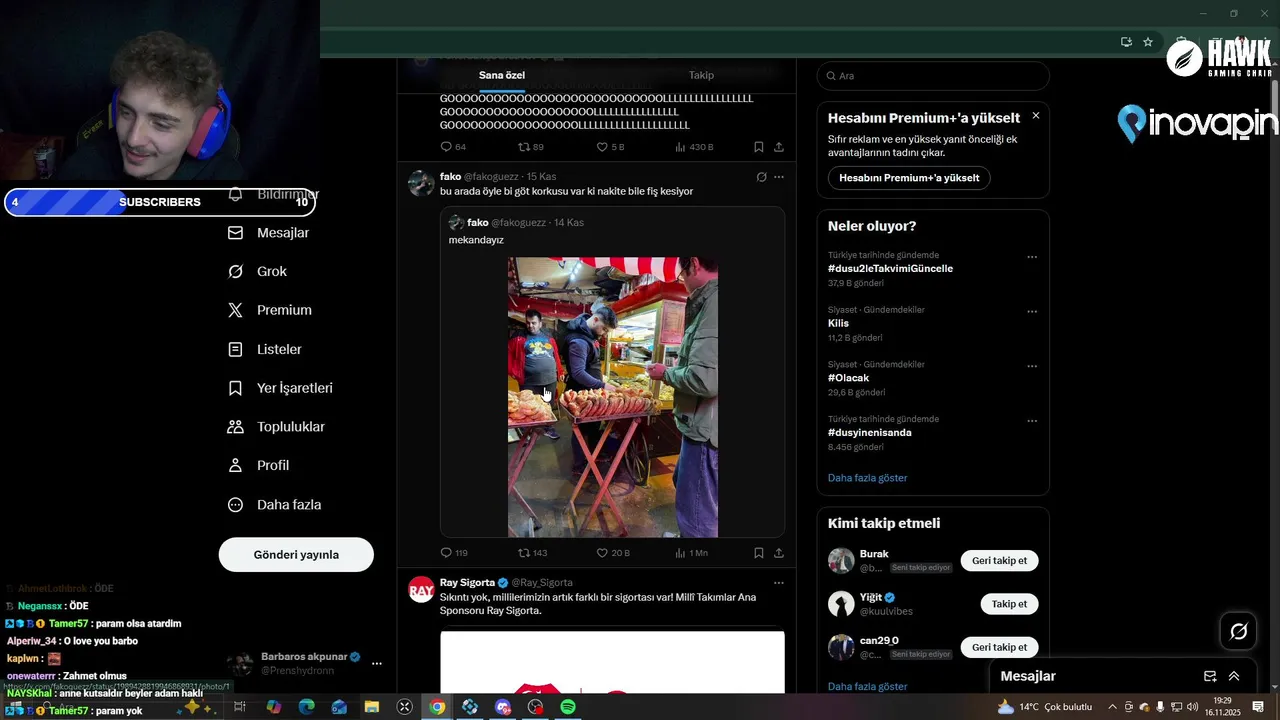Open Task View from the taskbar
This screenshot has height=720, width=1280.
click(x=240, y=707)
